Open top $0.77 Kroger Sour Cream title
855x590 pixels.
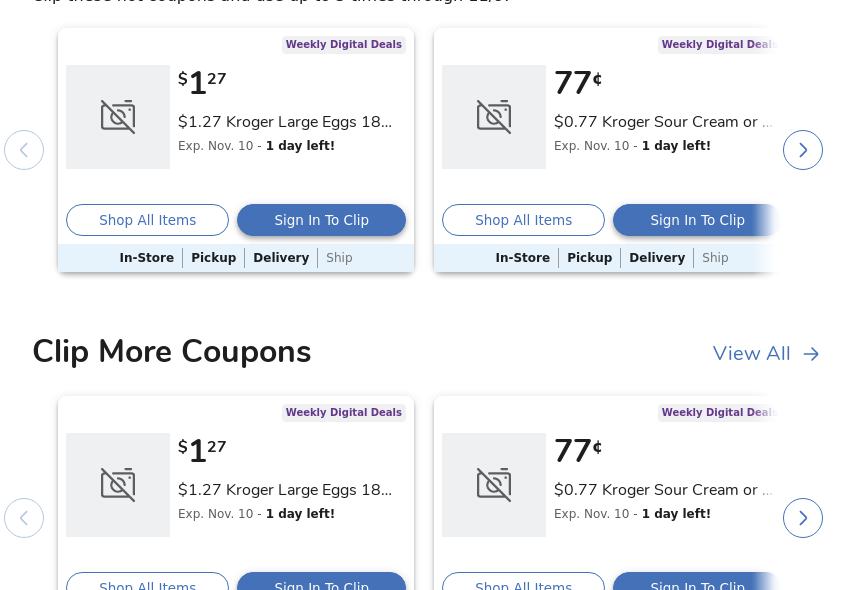point(662,122)
